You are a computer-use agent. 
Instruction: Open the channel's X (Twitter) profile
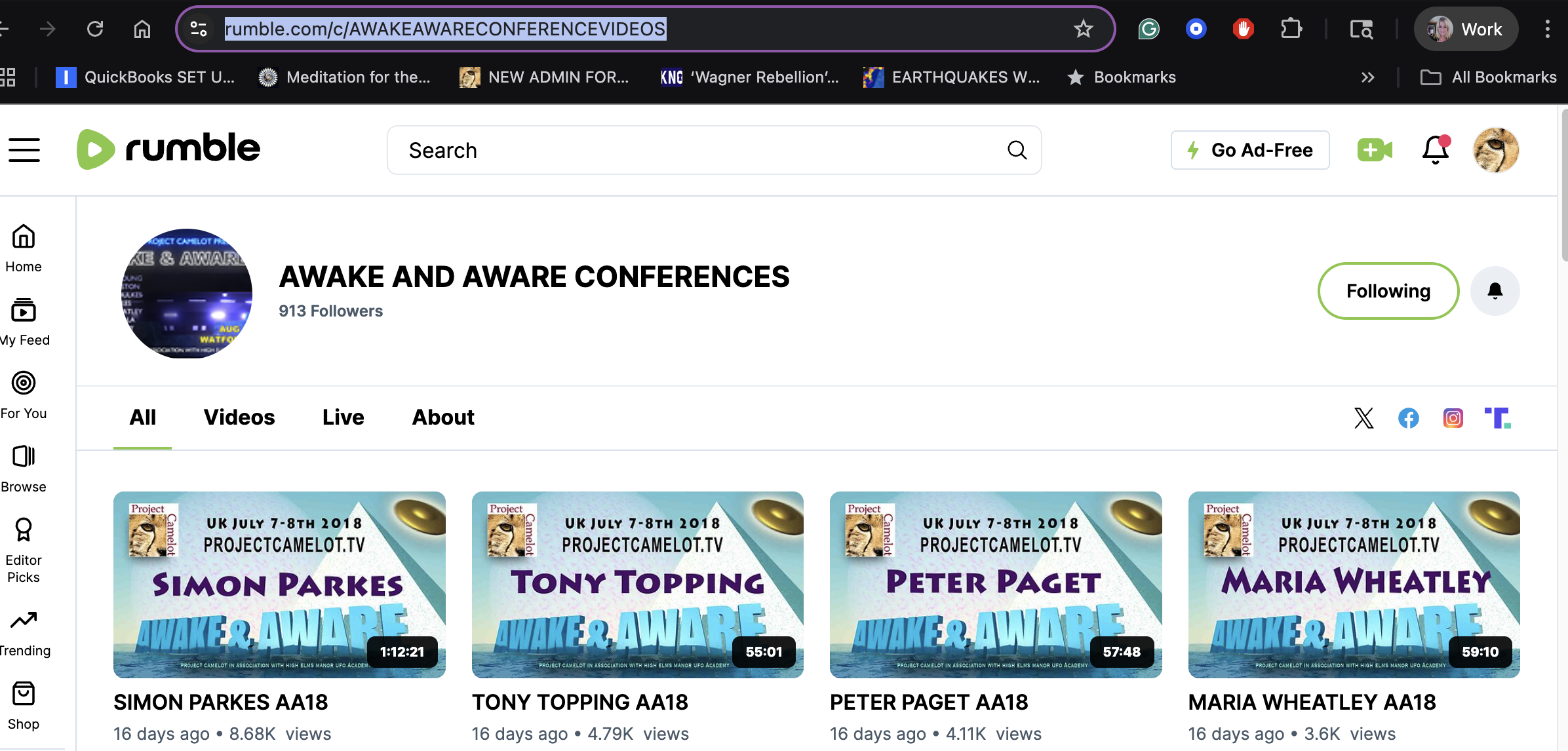click(1363, 417)
